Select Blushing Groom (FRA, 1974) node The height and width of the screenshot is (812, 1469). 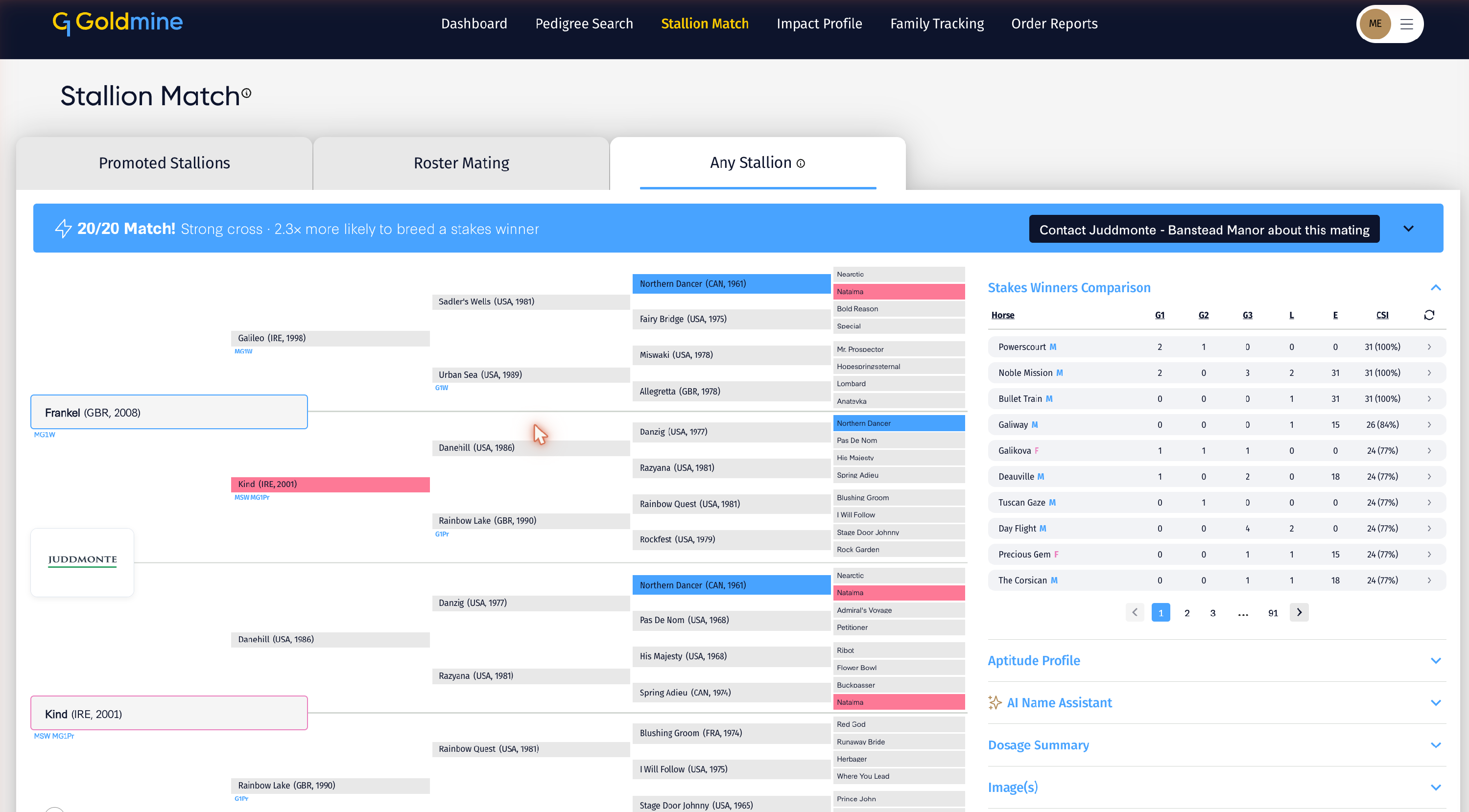click(731, 733)
